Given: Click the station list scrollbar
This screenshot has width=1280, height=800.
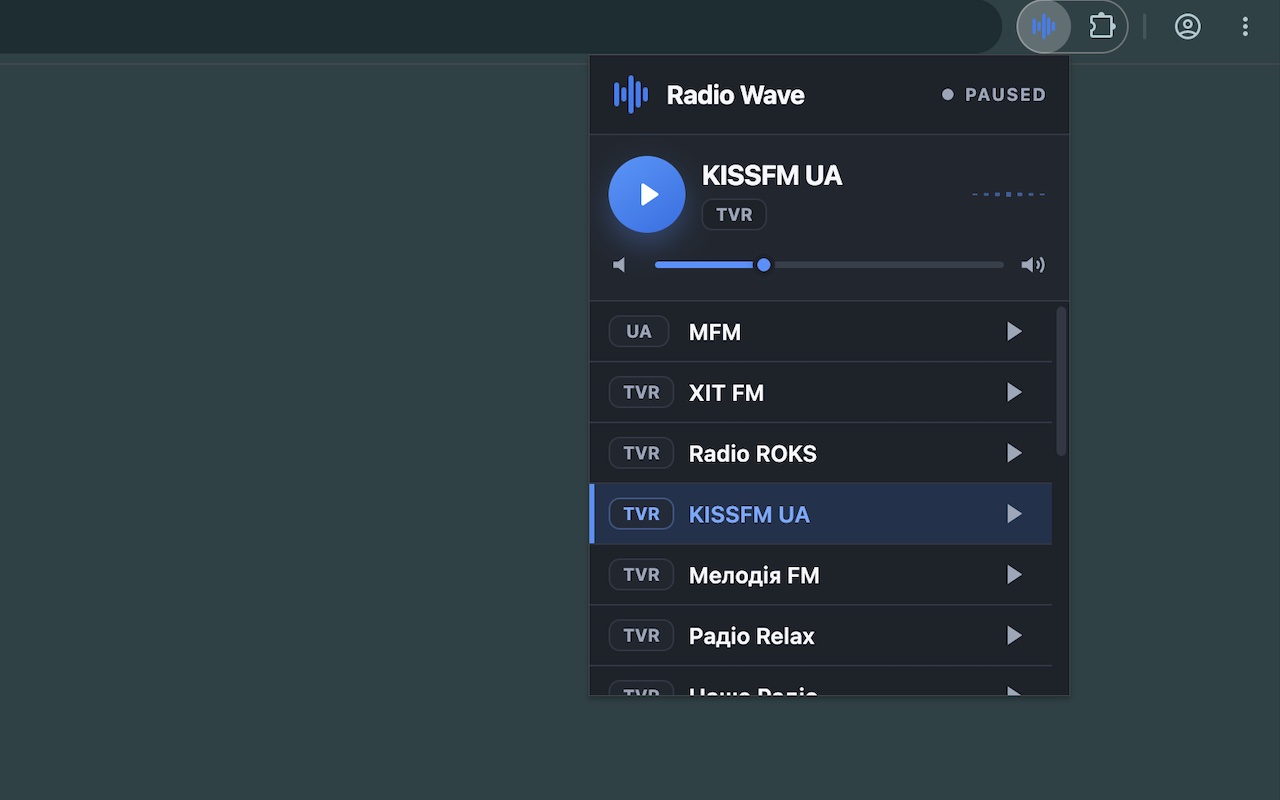Looking at the screenshot, I should pos(1061,381).
